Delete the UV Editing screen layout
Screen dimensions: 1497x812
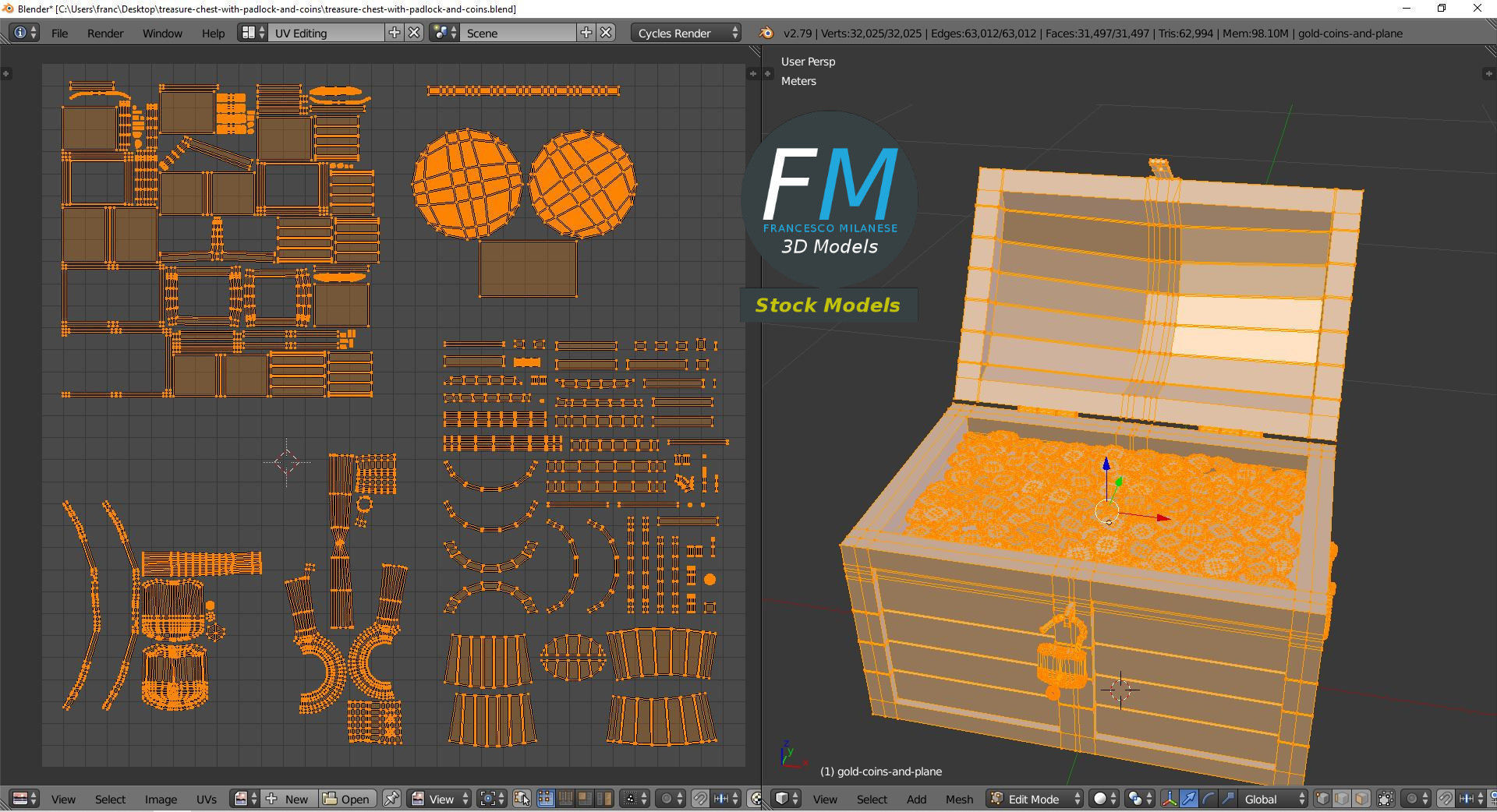tap(415, 33)
